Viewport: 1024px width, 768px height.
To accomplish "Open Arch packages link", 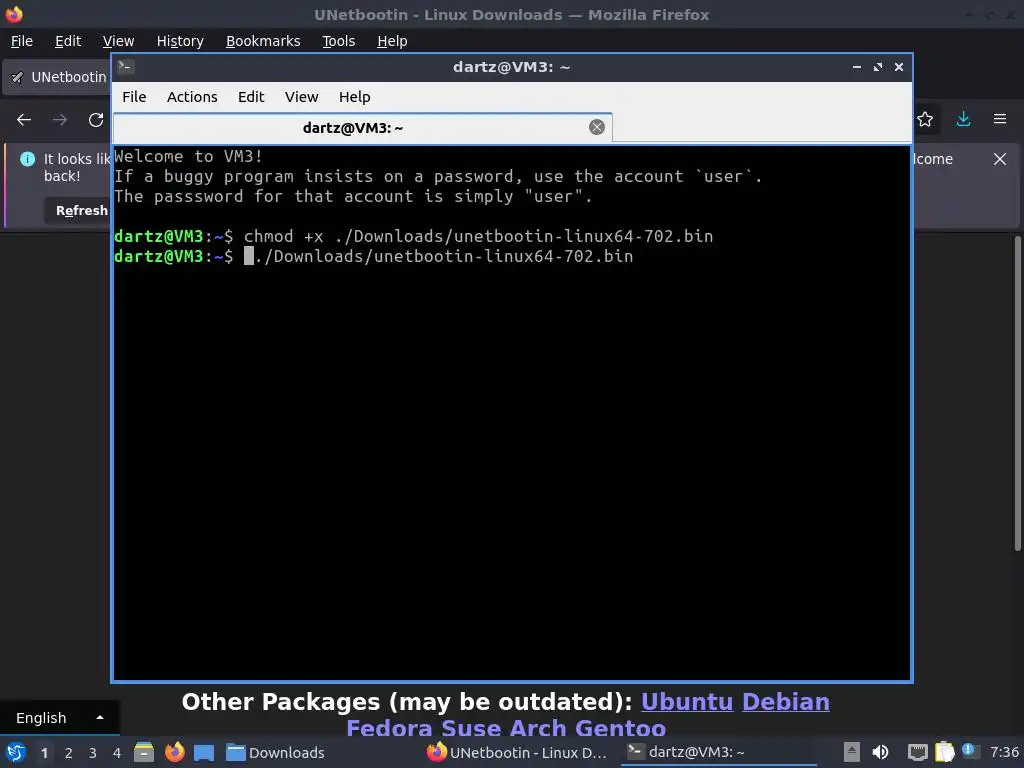I will 537,728.
